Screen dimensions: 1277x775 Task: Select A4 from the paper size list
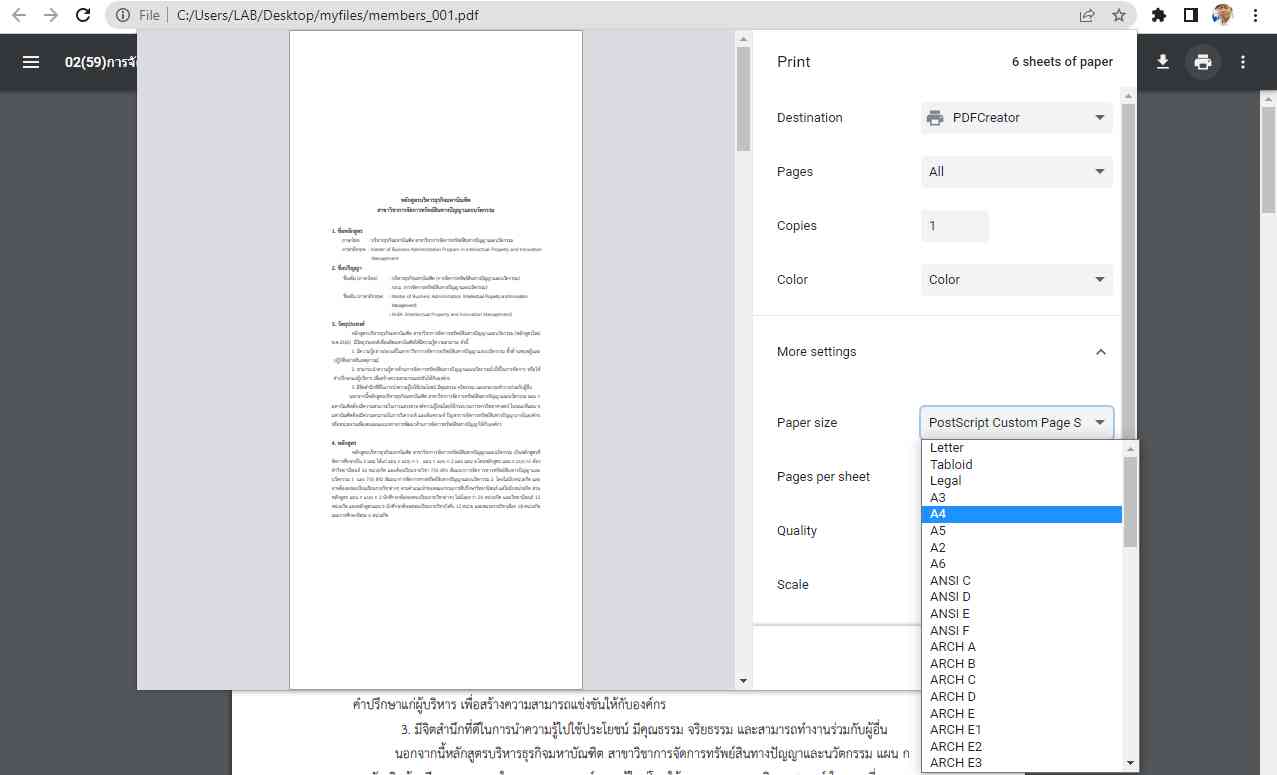click(1020, 514)
